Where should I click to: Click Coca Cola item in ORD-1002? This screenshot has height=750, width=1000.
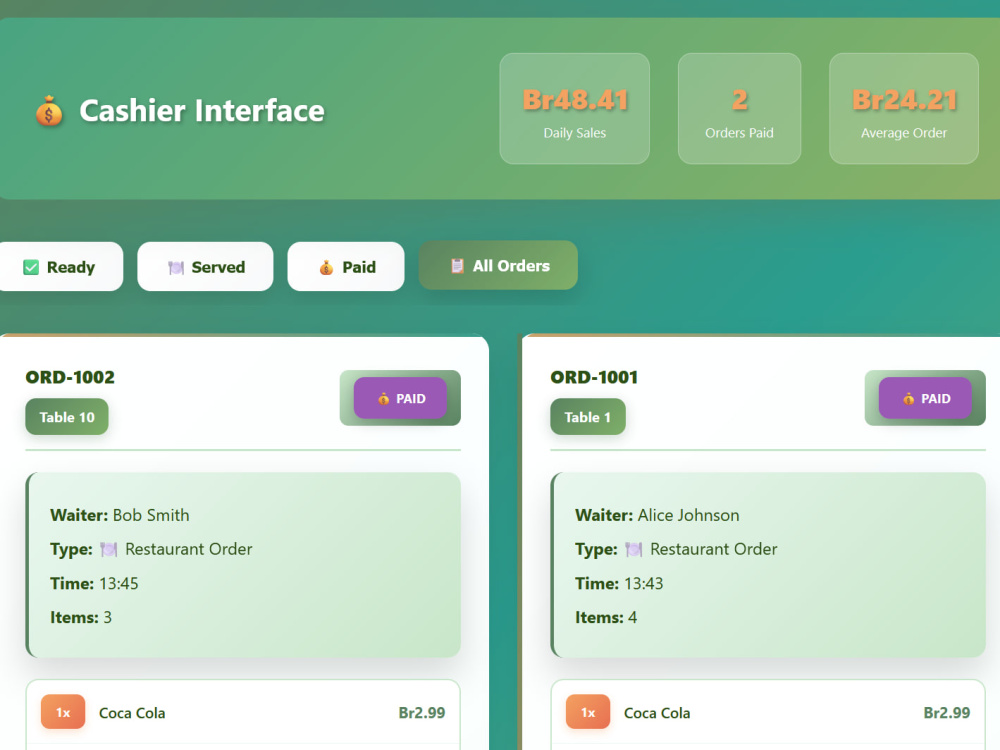[132, 713]
